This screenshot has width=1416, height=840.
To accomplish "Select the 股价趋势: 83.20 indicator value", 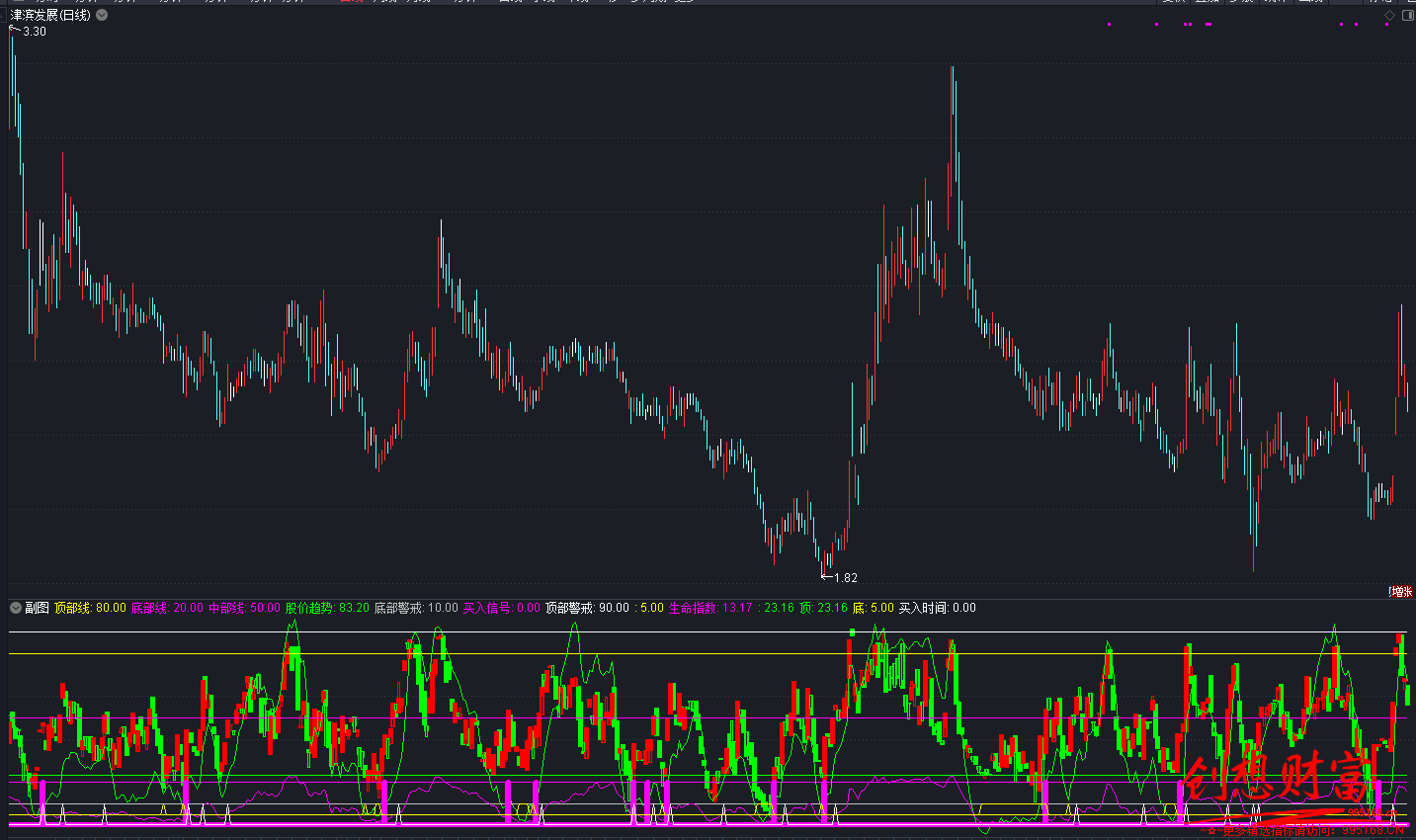I will pos(327,608).
